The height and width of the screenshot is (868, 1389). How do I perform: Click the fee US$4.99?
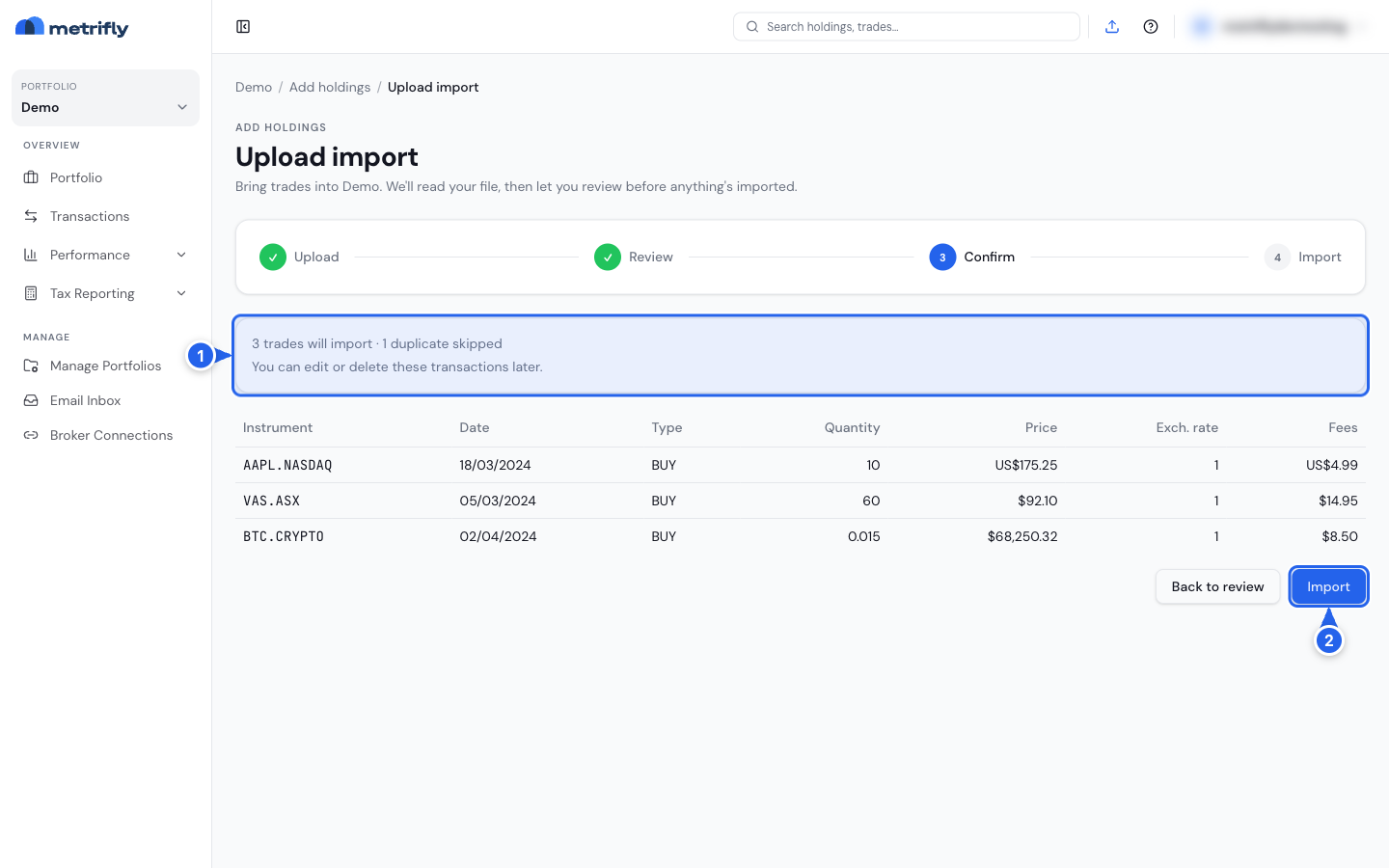point(1332,465)
